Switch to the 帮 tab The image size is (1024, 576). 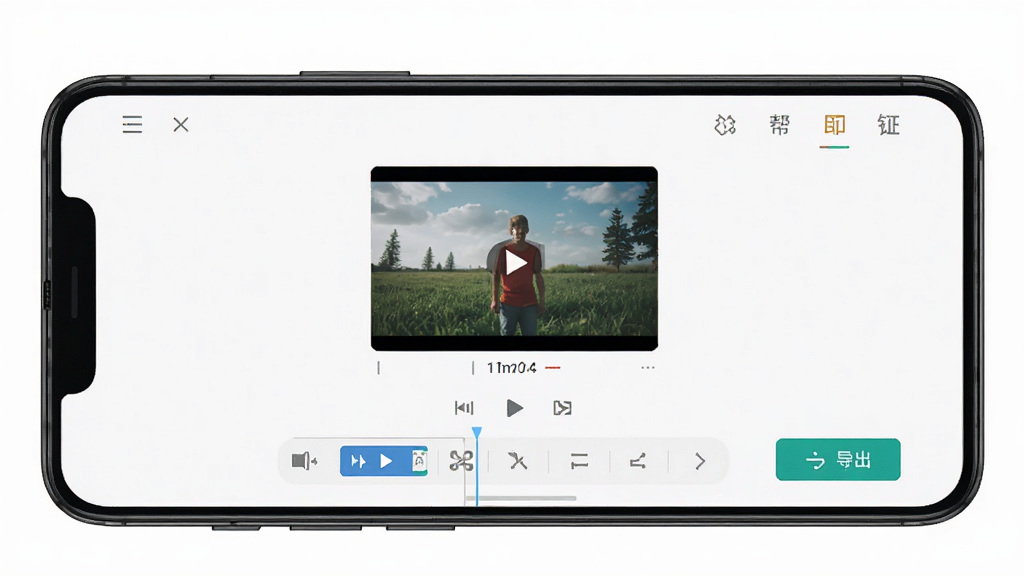(779, 124)
